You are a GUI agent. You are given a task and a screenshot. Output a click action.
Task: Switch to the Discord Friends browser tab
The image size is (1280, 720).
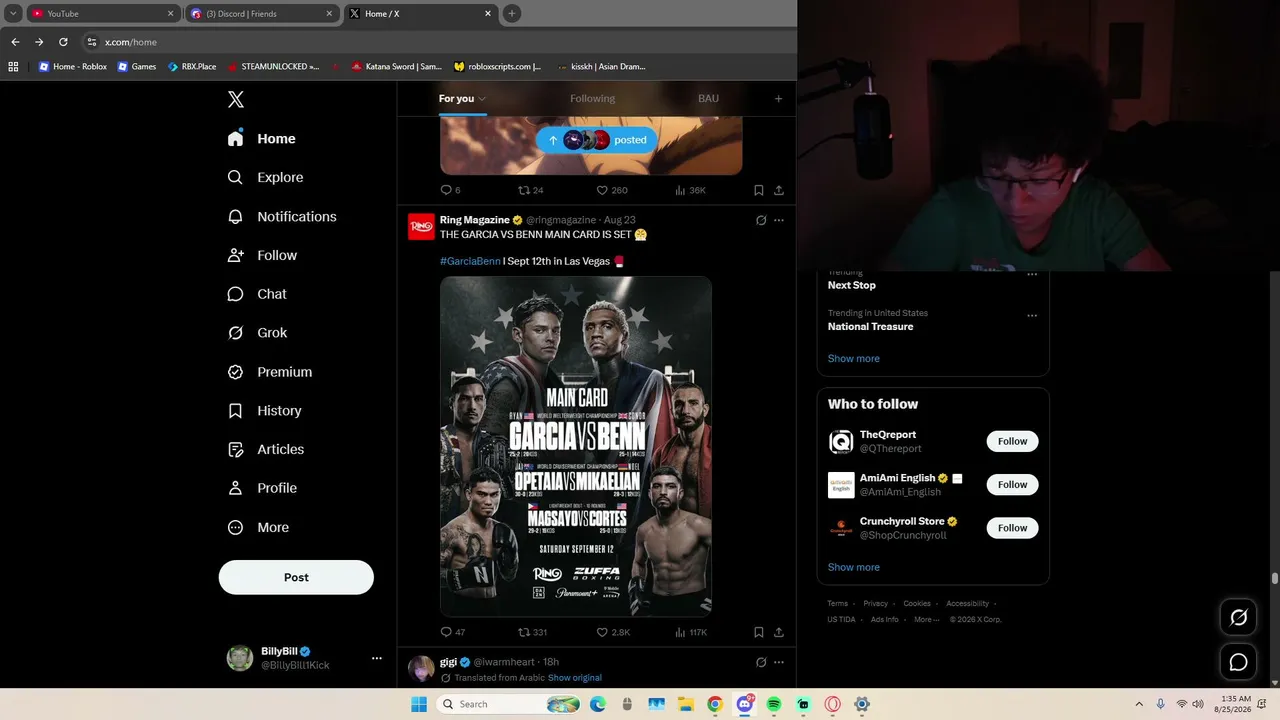pos(262,14)
